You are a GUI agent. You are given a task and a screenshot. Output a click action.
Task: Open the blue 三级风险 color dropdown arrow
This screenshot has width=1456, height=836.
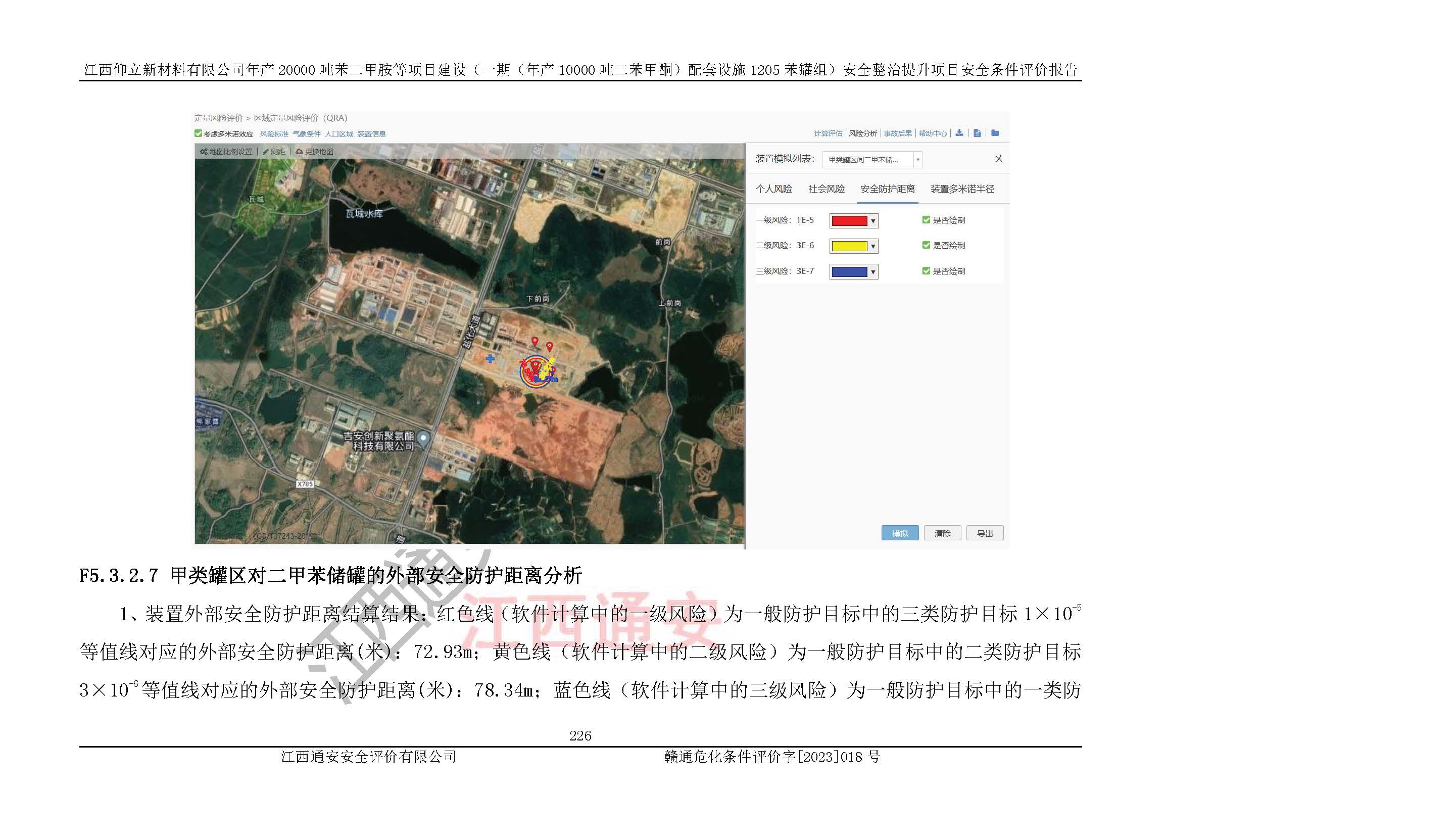coord(873,272)
